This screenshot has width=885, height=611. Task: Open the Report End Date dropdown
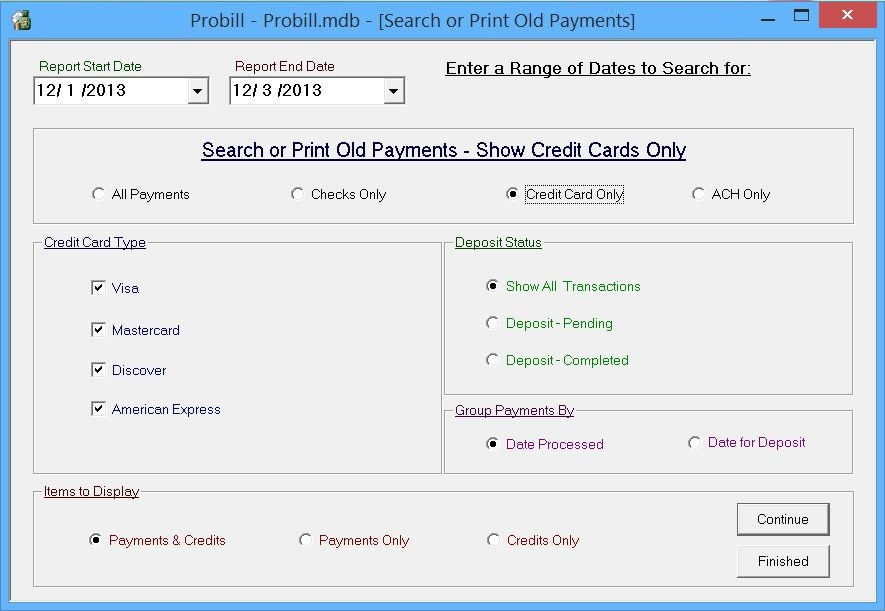click(396, 90)
